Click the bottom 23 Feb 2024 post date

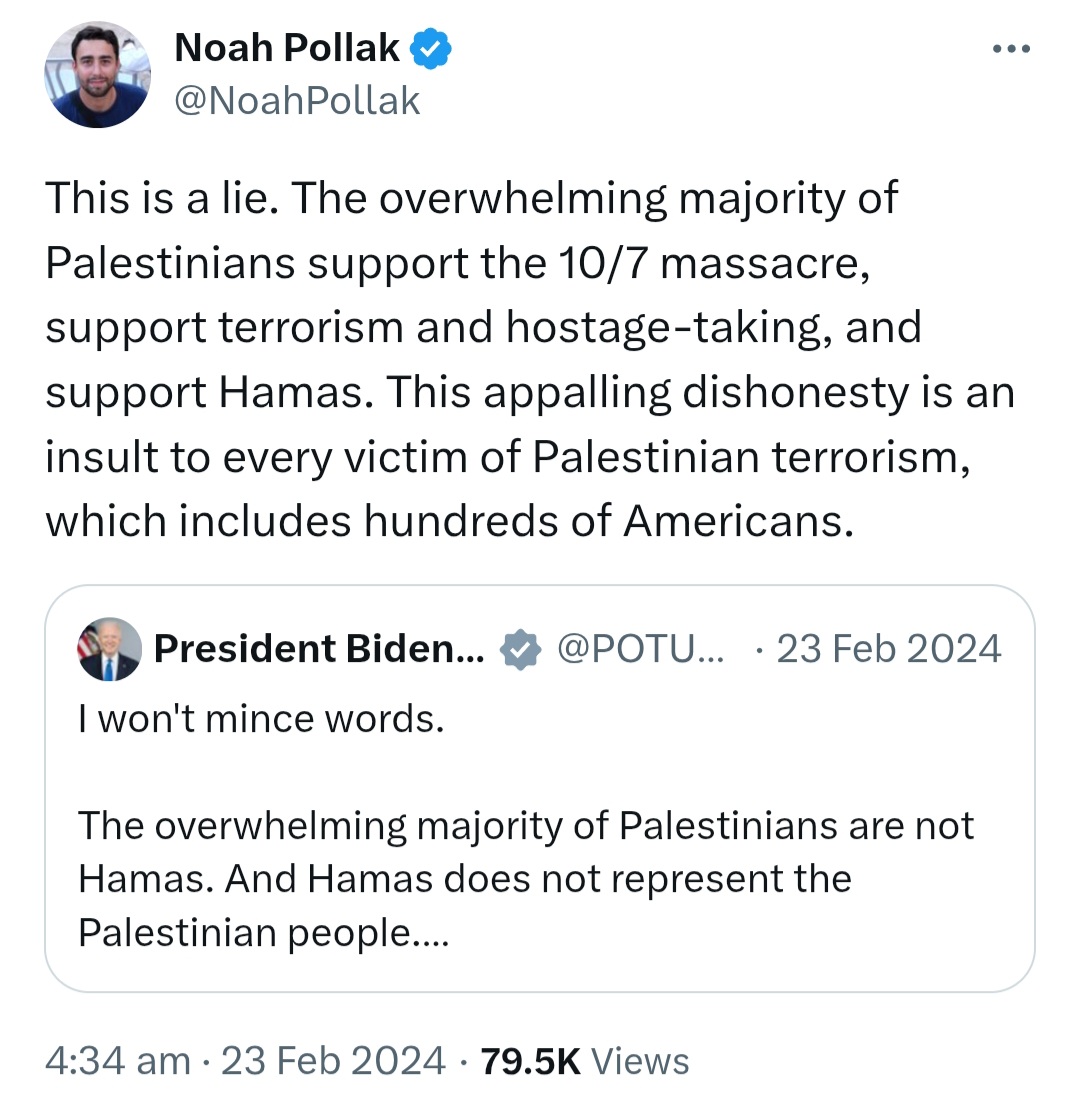coord(333,1060)
